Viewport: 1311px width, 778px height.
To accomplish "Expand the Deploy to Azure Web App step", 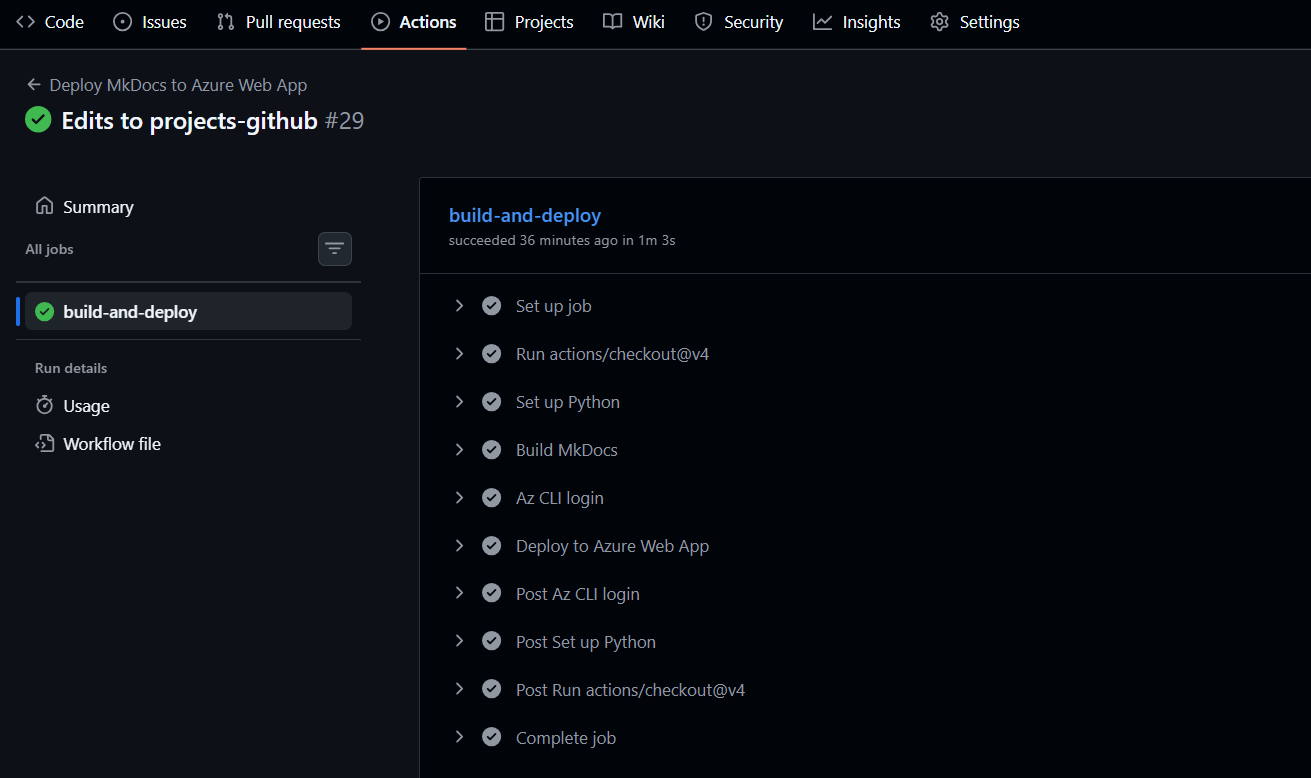I will click(x=459, y=546).
